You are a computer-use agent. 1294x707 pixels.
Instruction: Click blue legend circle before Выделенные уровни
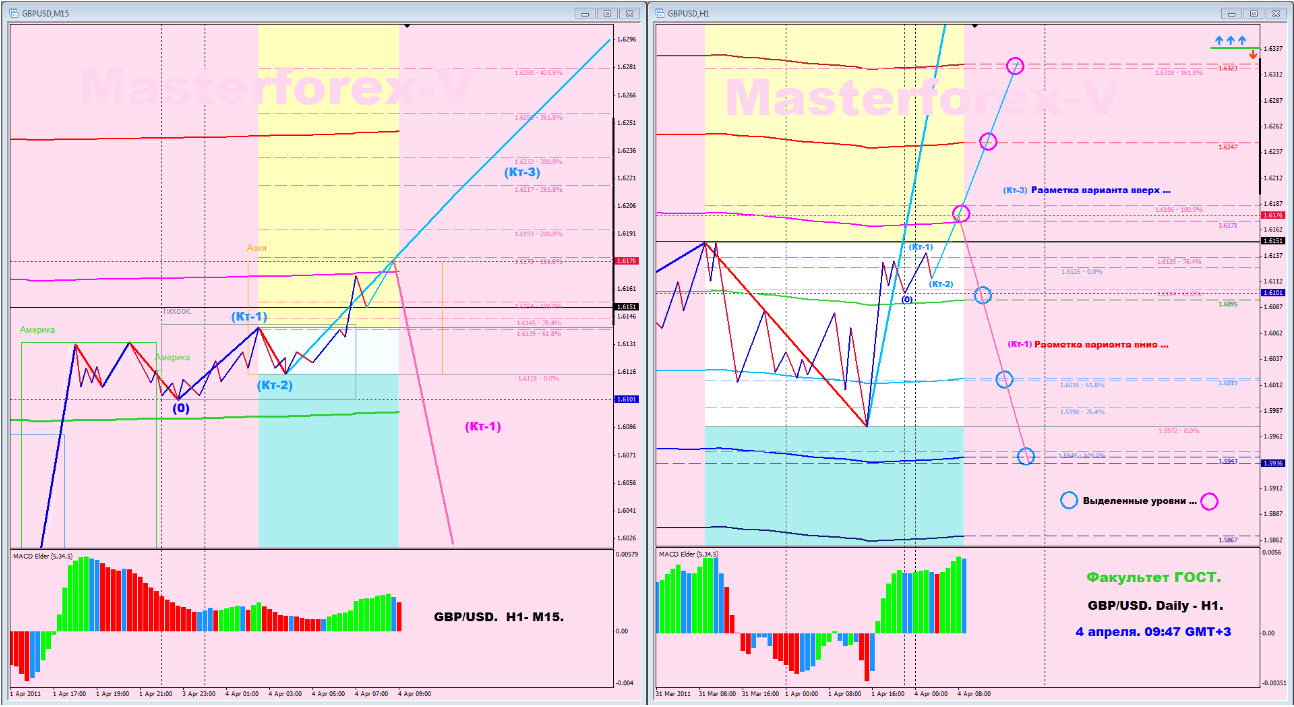(1070, 500)
